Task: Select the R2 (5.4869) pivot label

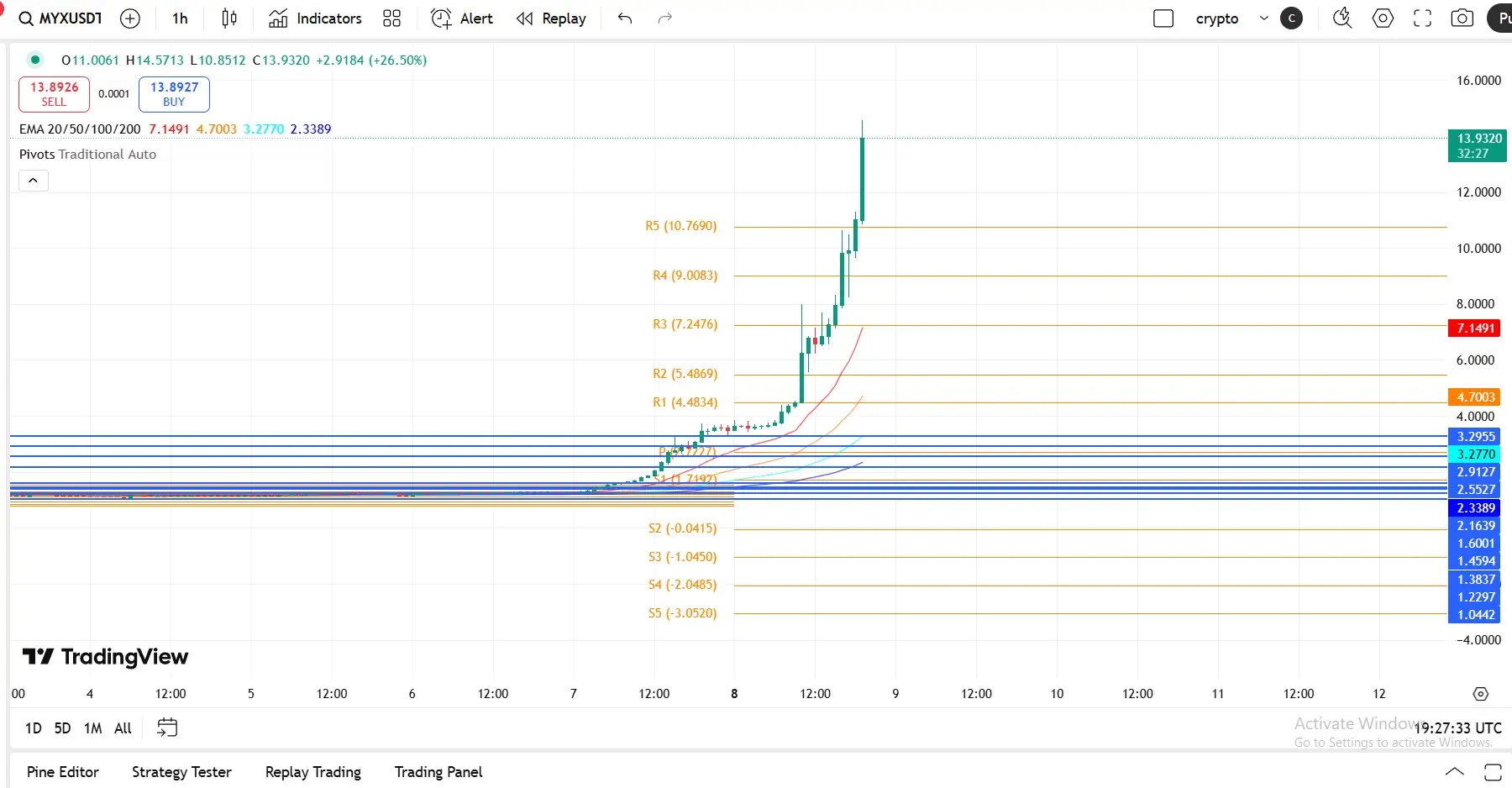Action: 685,374
